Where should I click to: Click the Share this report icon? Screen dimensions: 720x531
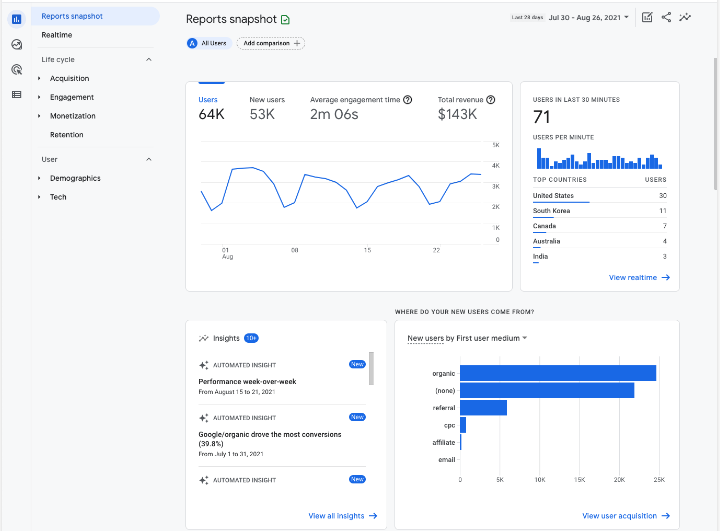pyautogui.click(x=666, y=17)
